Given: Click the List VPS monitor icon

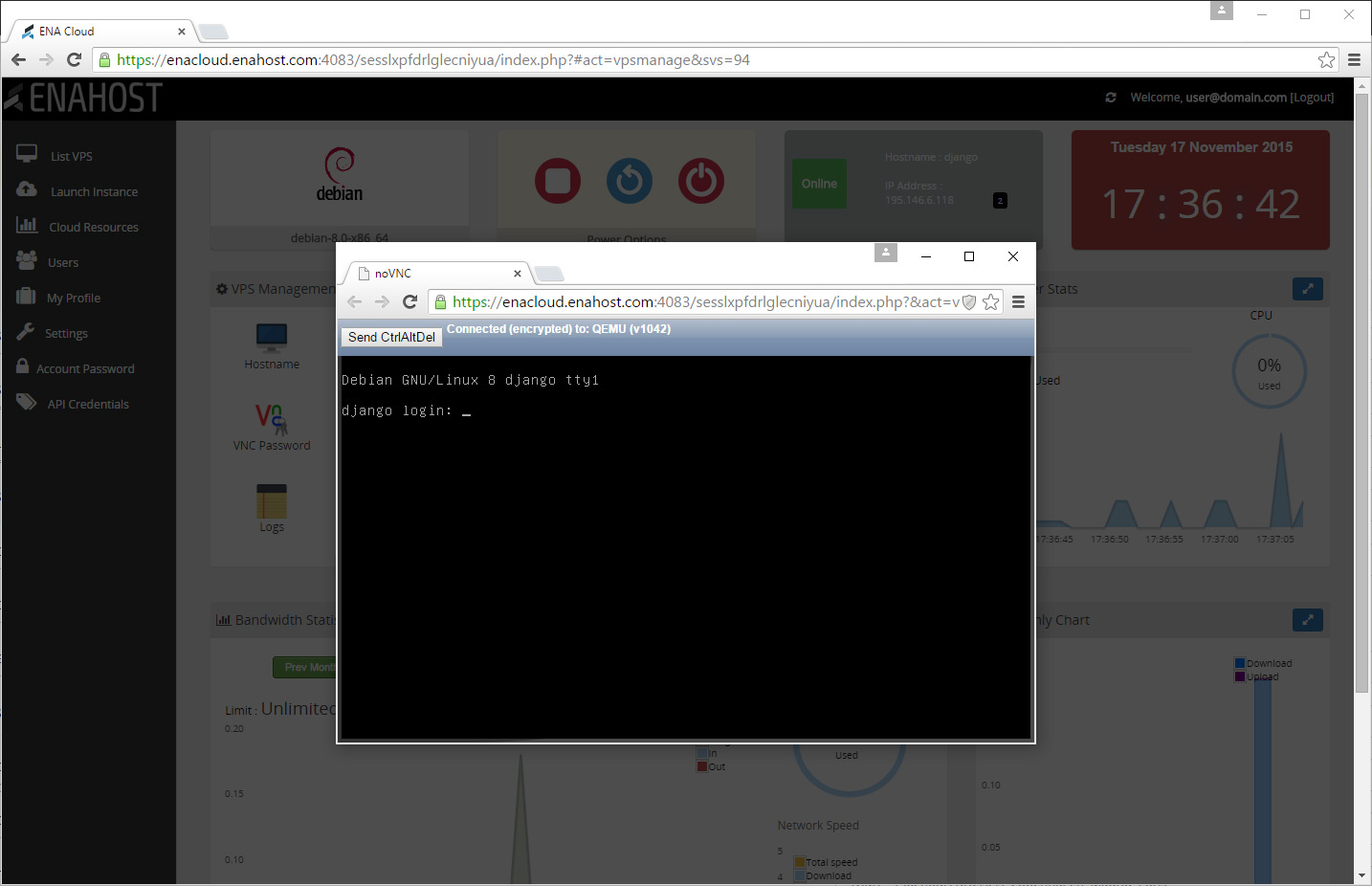Looking at the screenshot, I should click(27, 153).
